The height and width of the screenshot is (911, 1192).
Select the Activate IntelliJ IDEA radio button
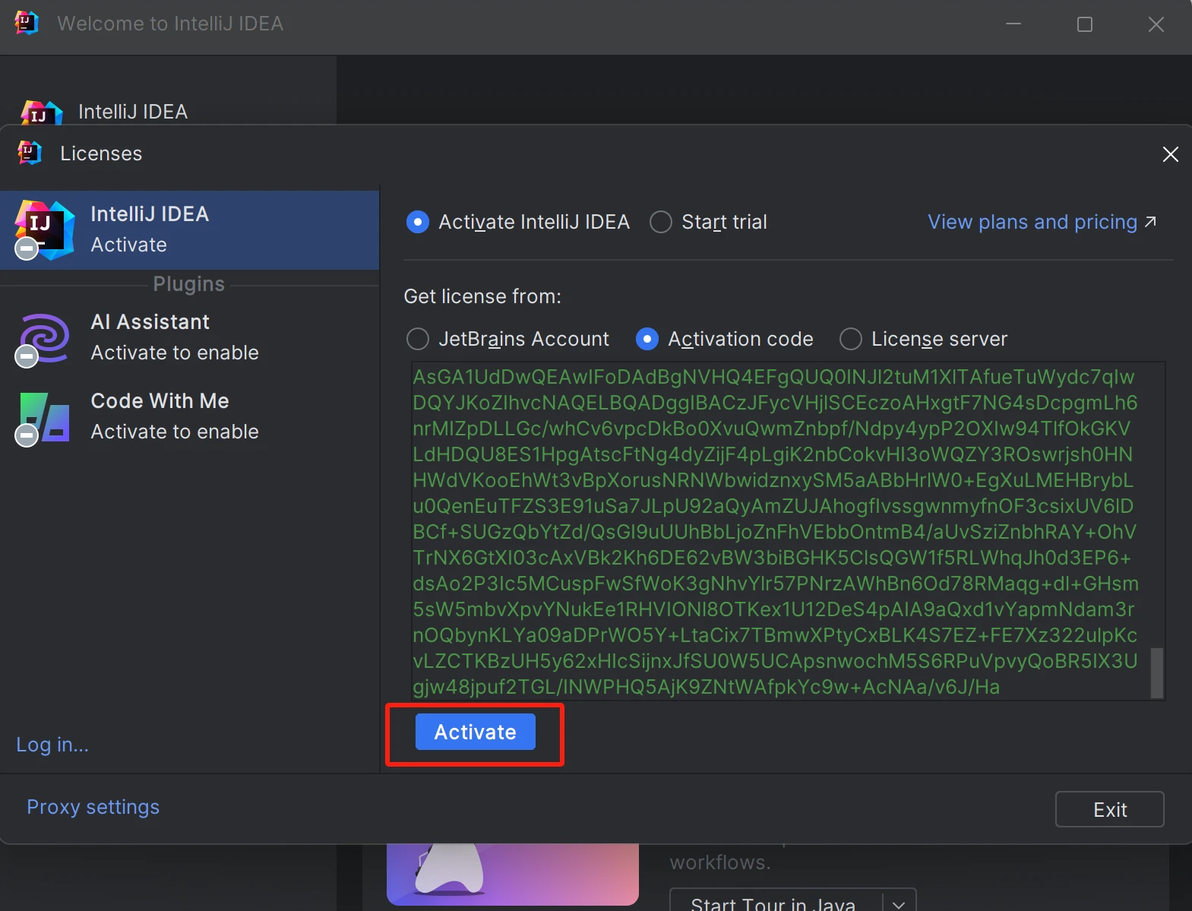point(418,222)
